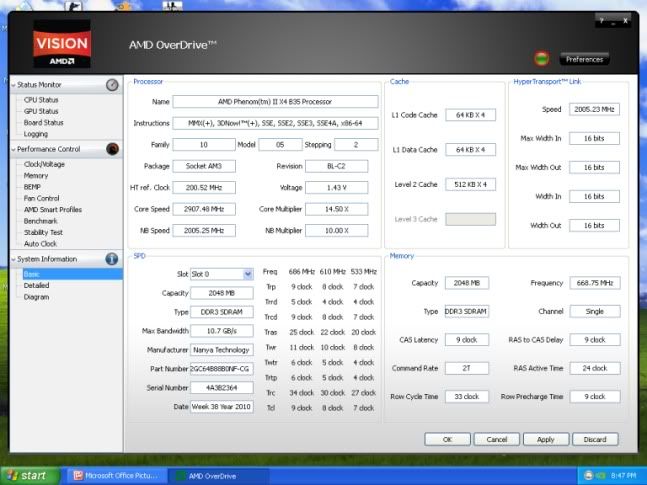Open BEMP page

(32, 187)
